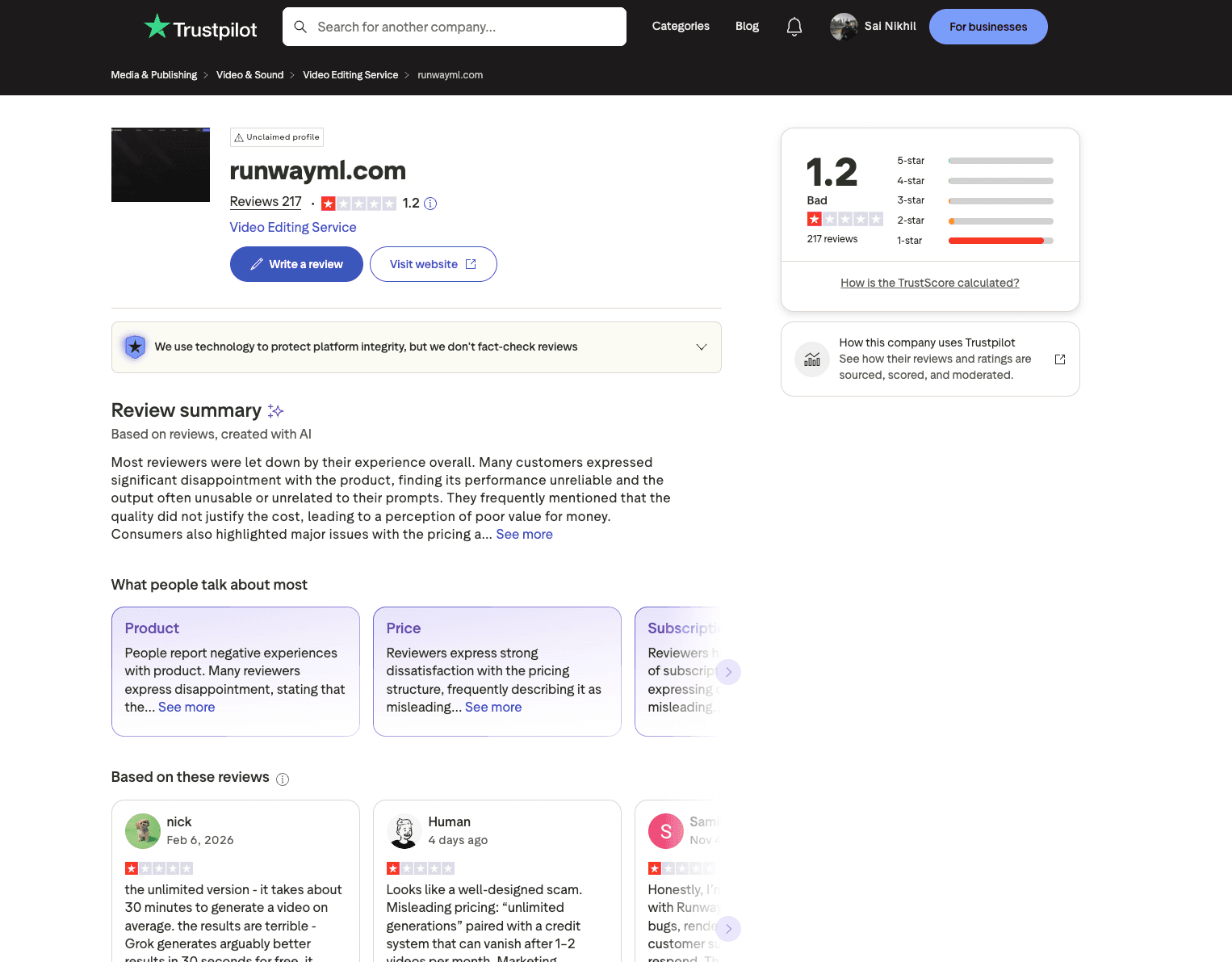The width and height of the screenshot is (1232, 962).
Task: Go to Video & Sound breadcrumb
Action: point(250,75)
